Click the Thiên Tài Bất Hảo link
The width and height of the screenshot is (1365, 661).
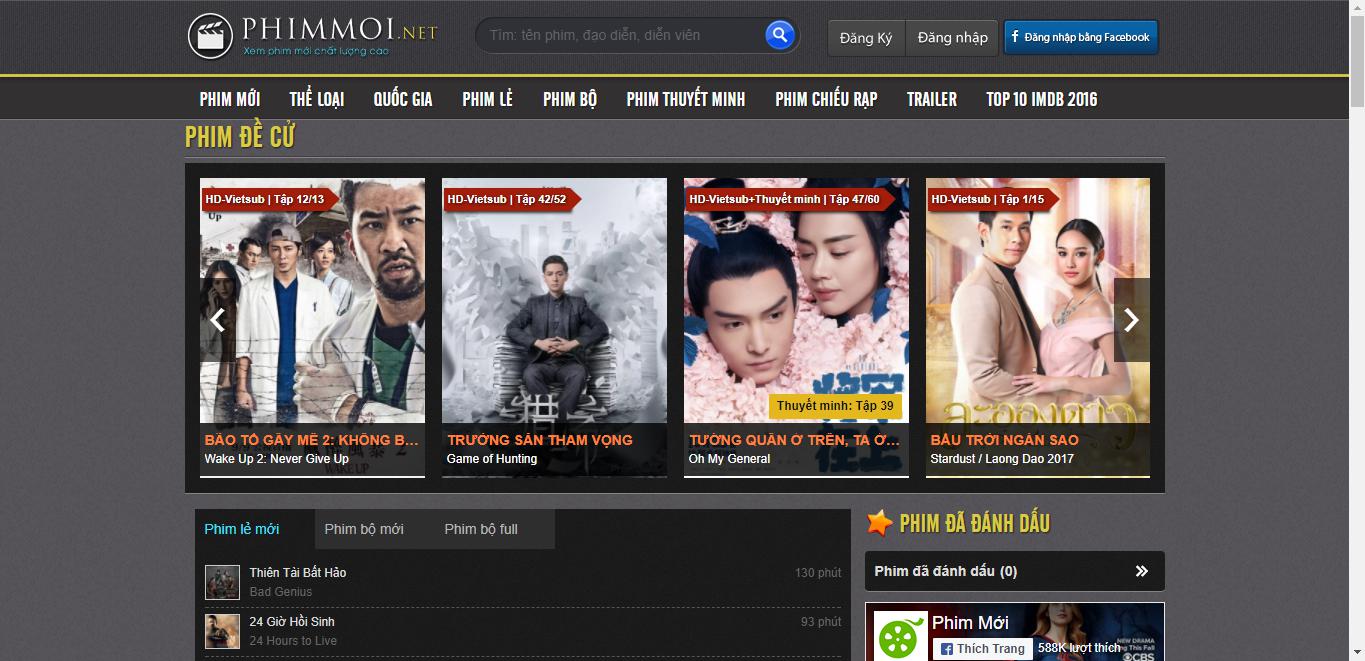click(298, 573)
